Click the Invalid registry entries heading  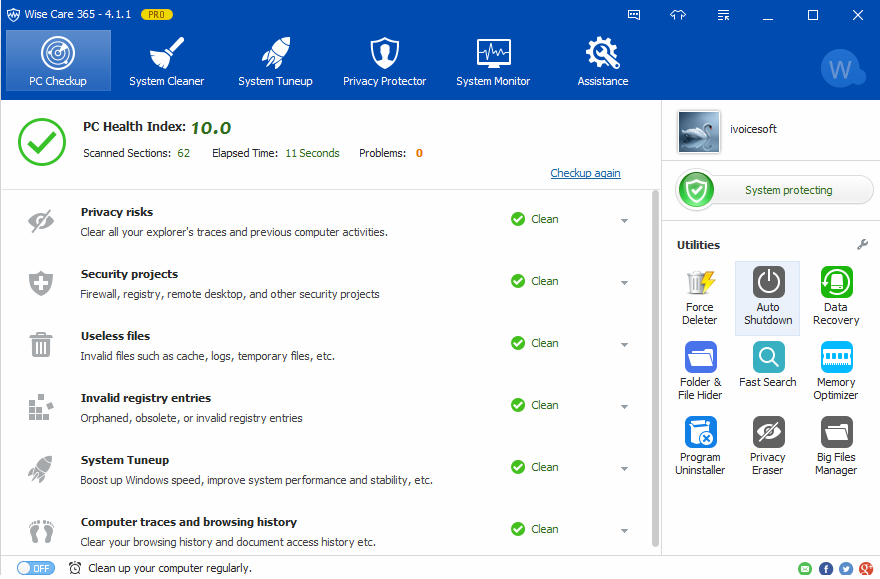(146, 398)
